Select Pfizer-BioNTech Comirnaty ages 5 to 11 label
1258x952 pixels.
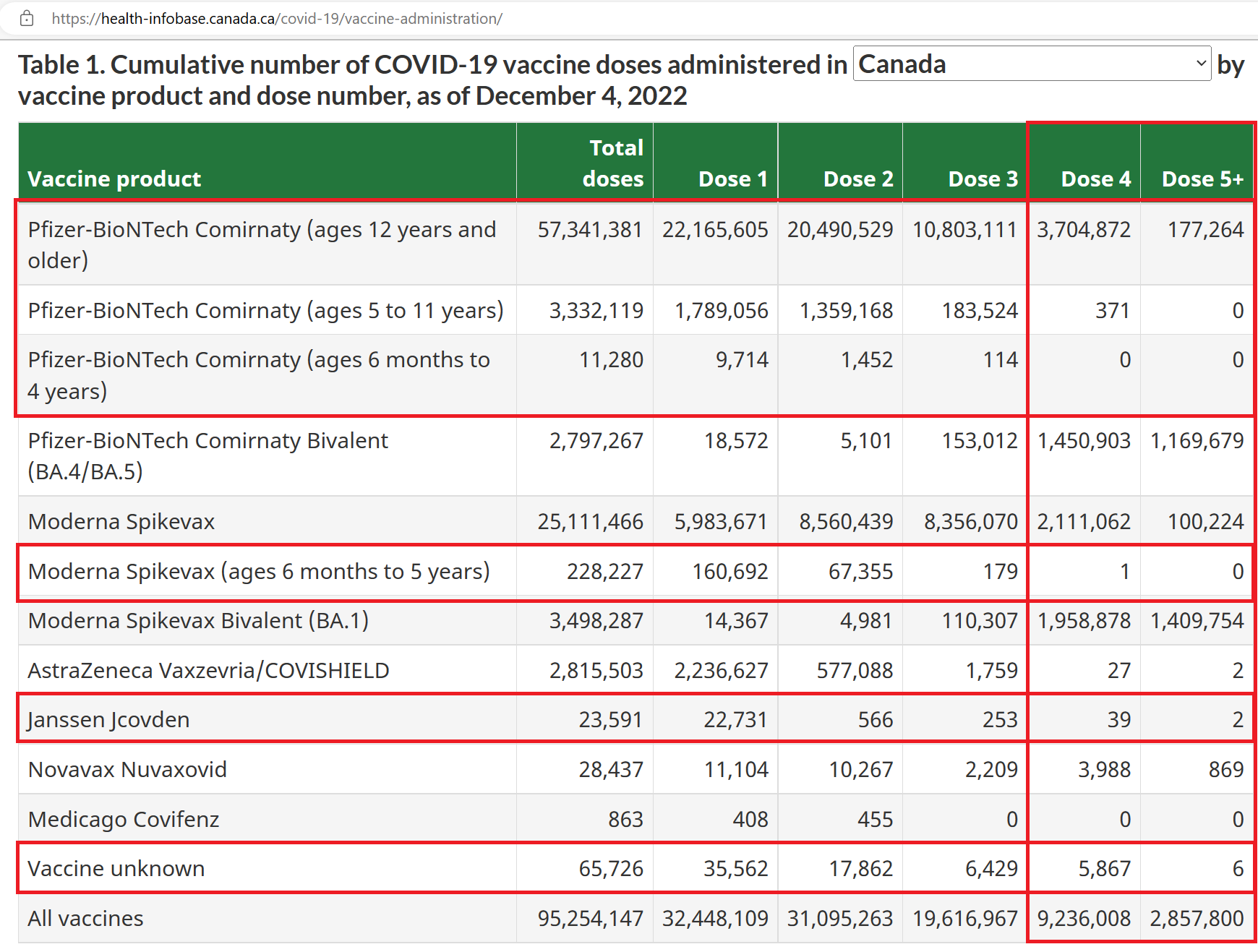point(265,311)
